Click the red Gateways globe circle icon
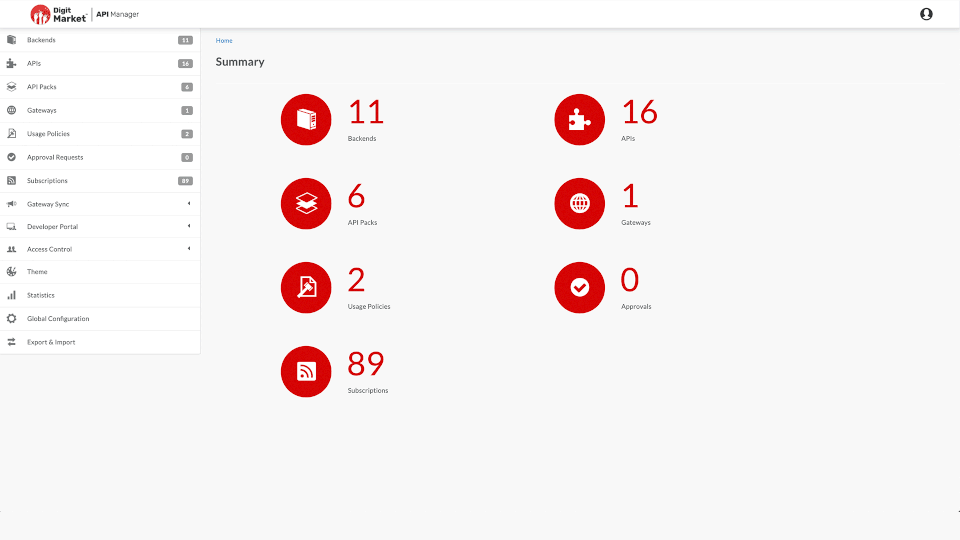This screenshot has height=540, width=960. tap(579, 203)
